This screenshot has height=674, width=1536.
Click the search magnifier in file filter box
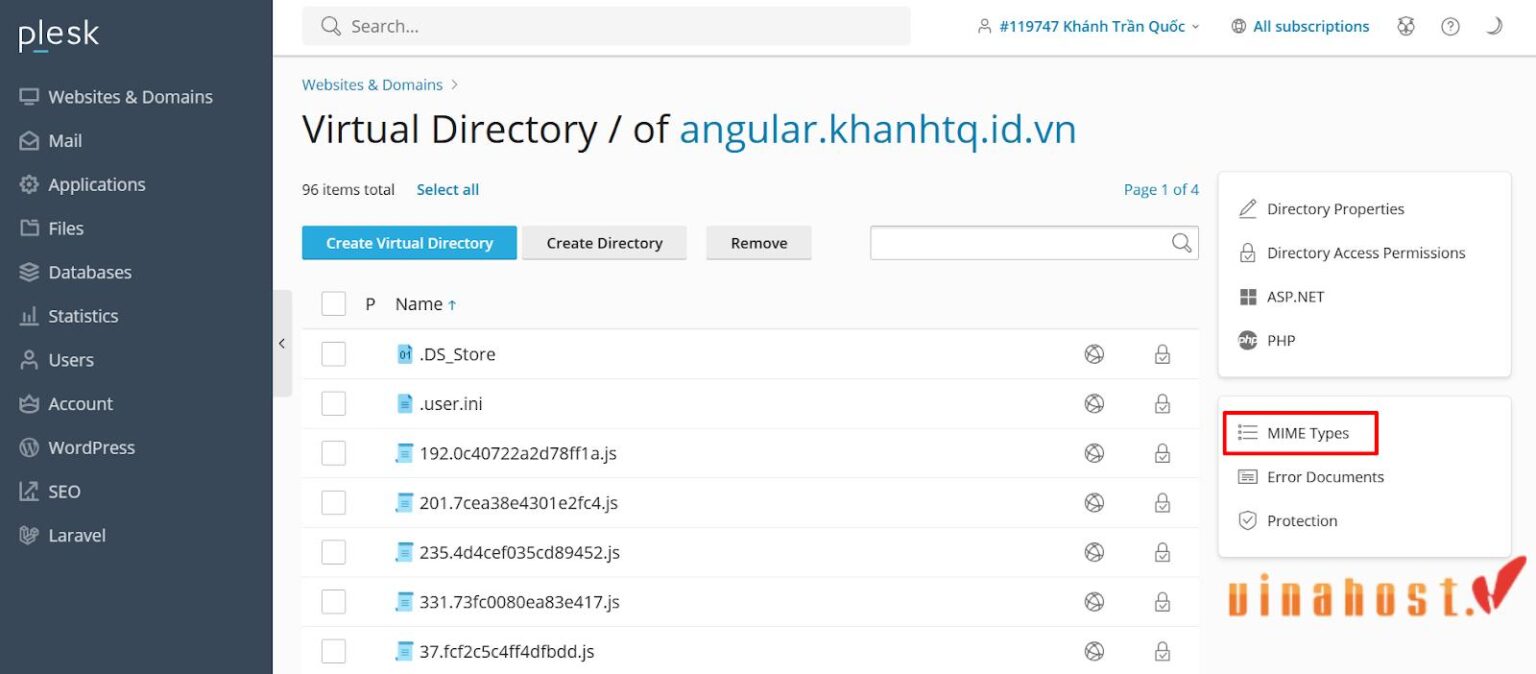(1181, 243)
